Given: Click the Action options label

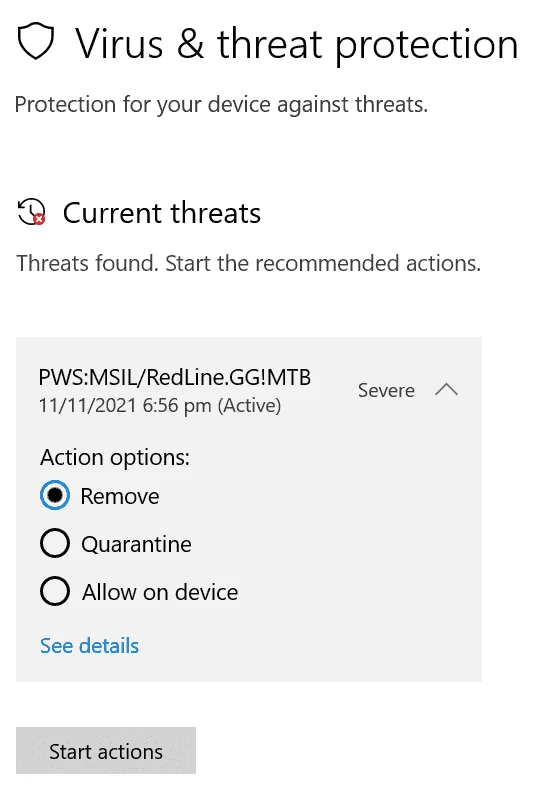Looking at the screenshot, I should tap(115, 457).
